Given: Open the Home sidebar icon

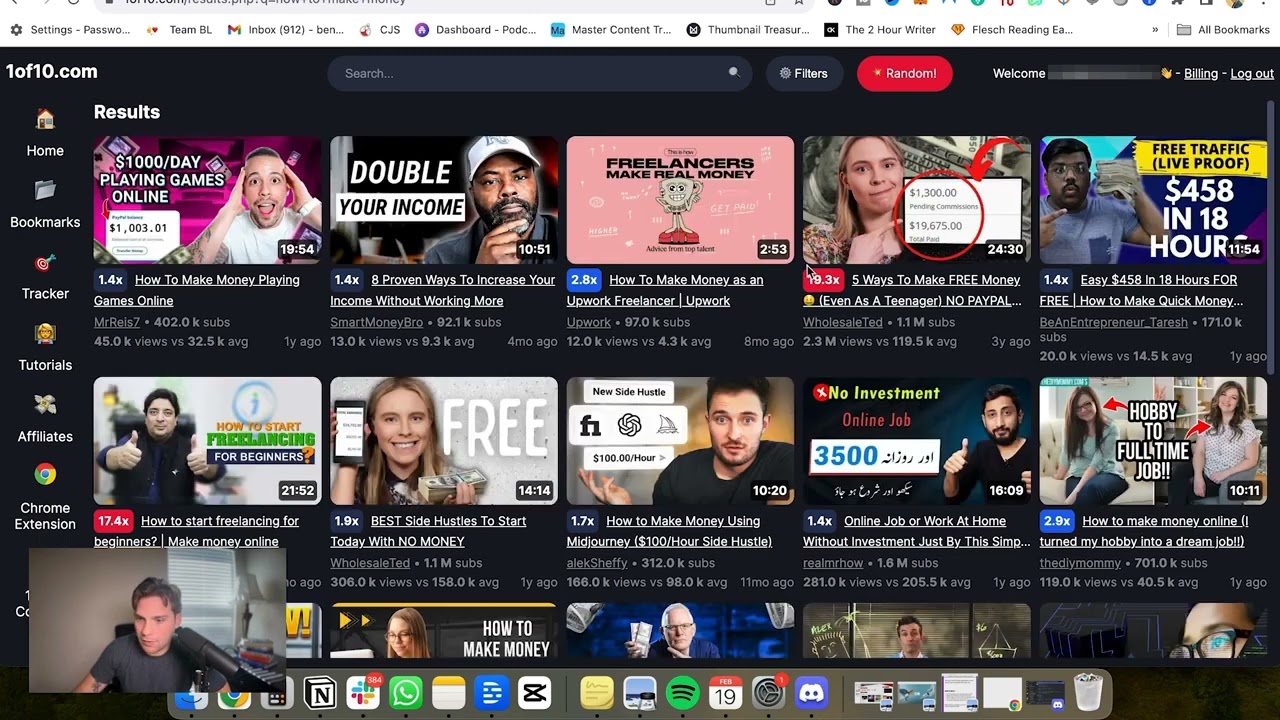Looking at the screenshot, I should tap(45, 120).
